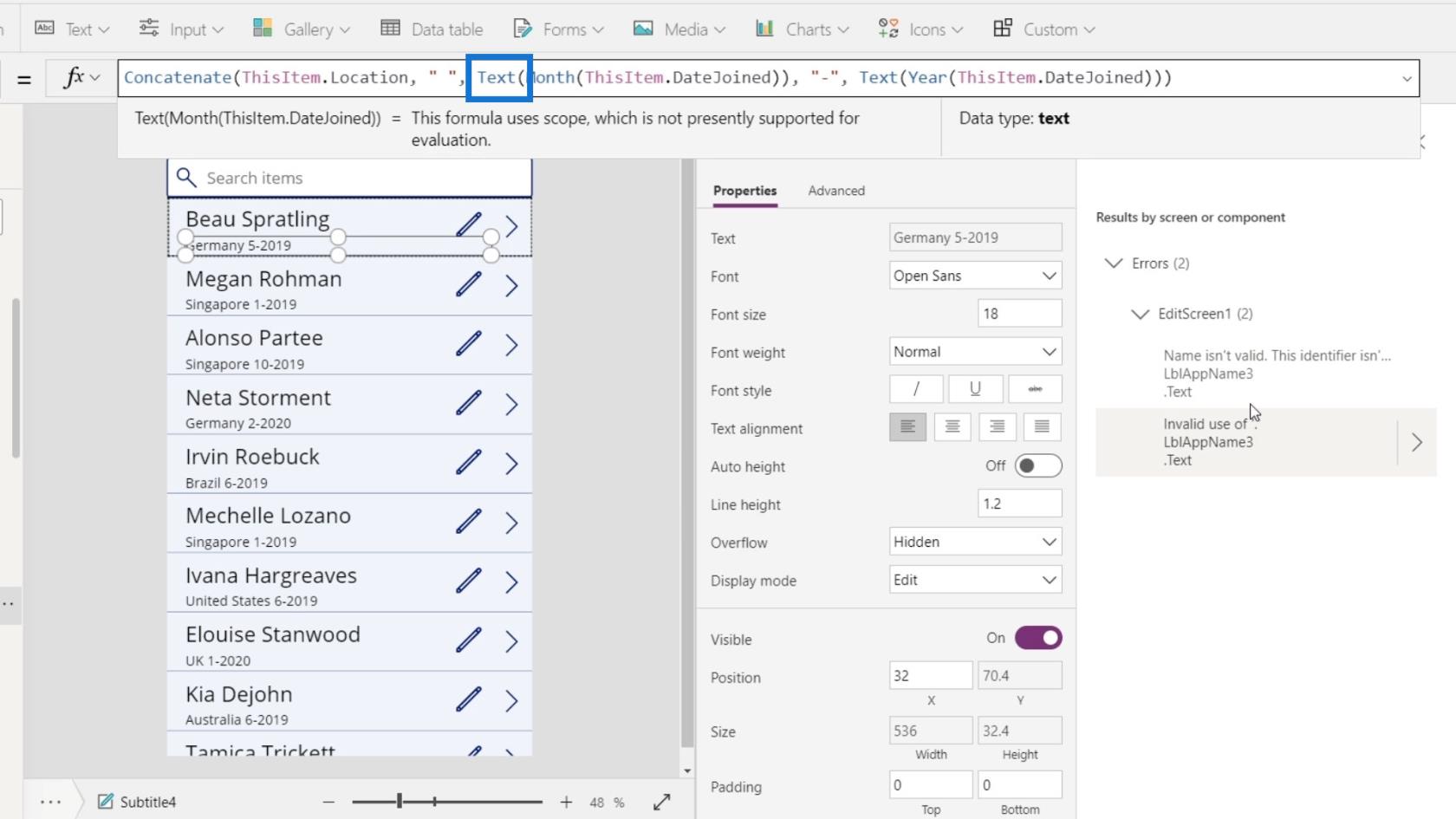
Task: Switch to the Advanced tab
Action: pyautogui.click(x=836, y=191)
